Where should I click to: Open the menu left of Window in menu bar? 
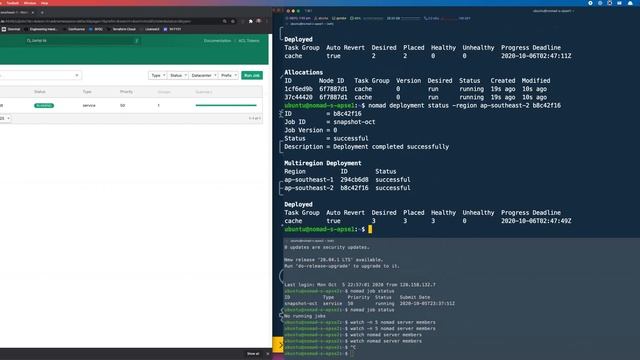coord(12,3)
